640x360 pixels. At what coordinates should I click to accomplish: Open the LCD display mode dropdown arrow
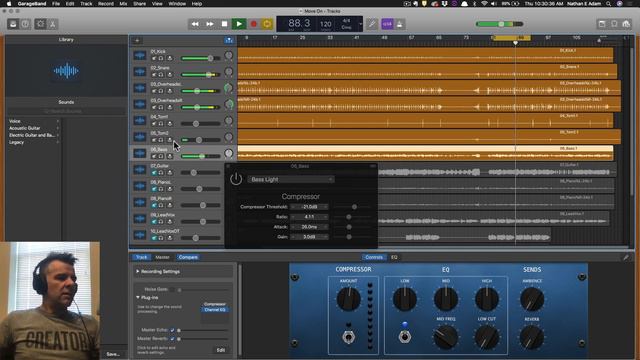tap(360, 24)
